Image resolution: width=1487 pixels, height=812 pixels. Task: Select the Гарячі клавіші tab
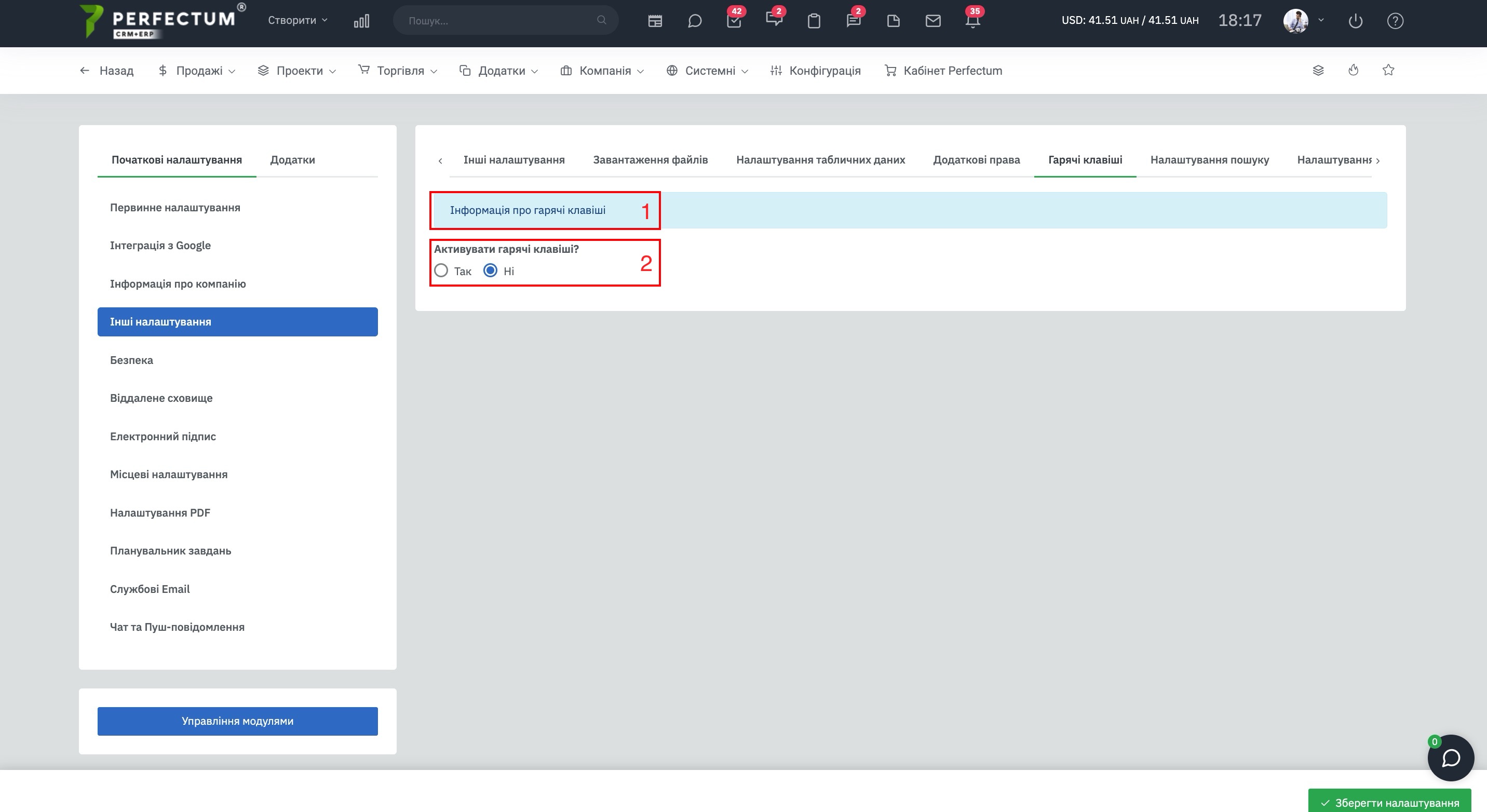point(1085,160)
